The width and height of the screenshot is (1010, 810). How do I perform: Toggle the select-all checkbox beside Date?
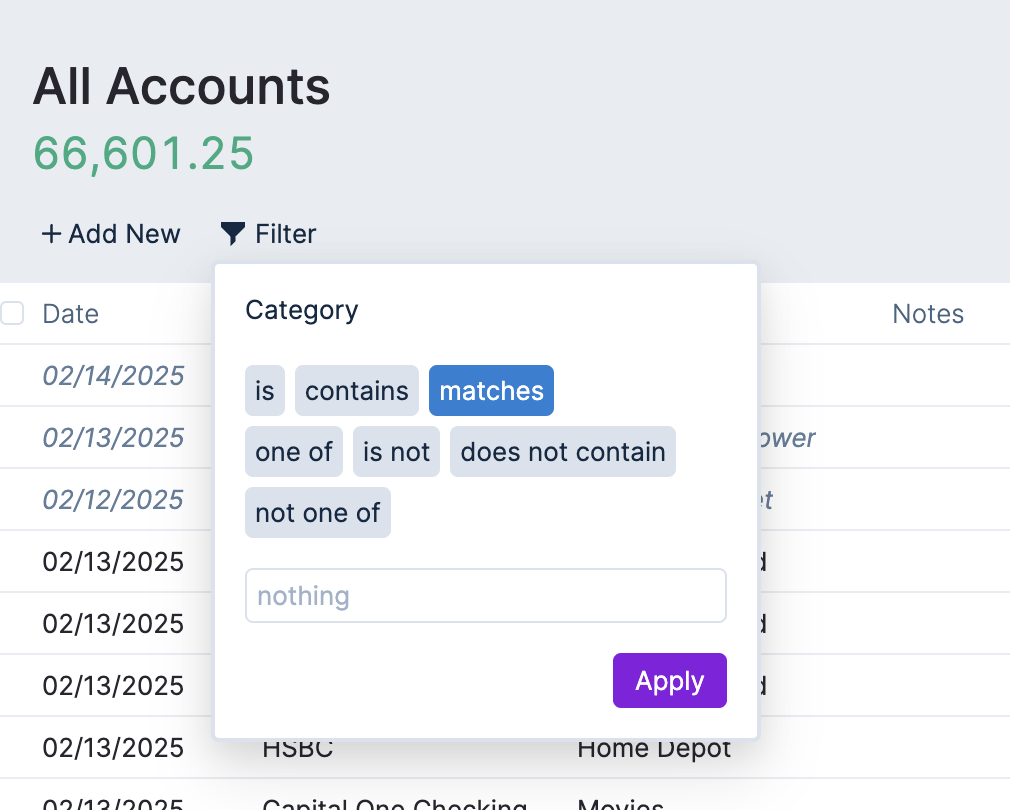tap(12, 314)
